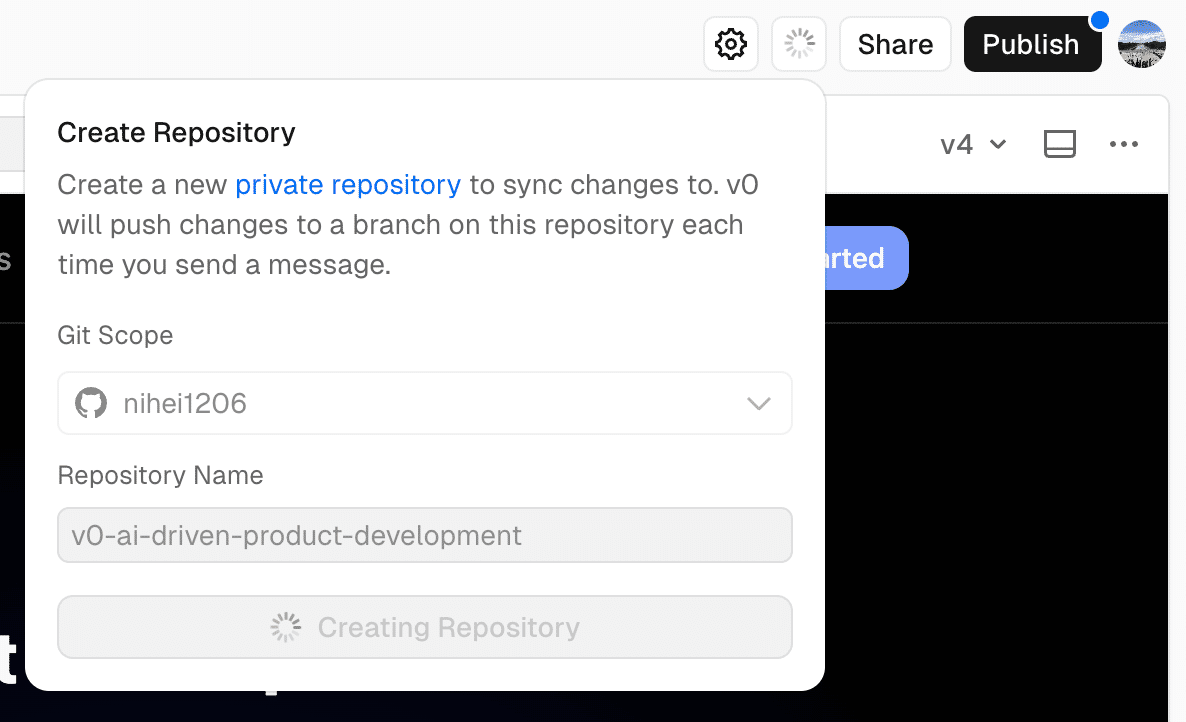The width and height of the screenshot is (1186, 722).
Task: Open the nihei1206 Git Scope dropdown
Action: coord(425,403)
